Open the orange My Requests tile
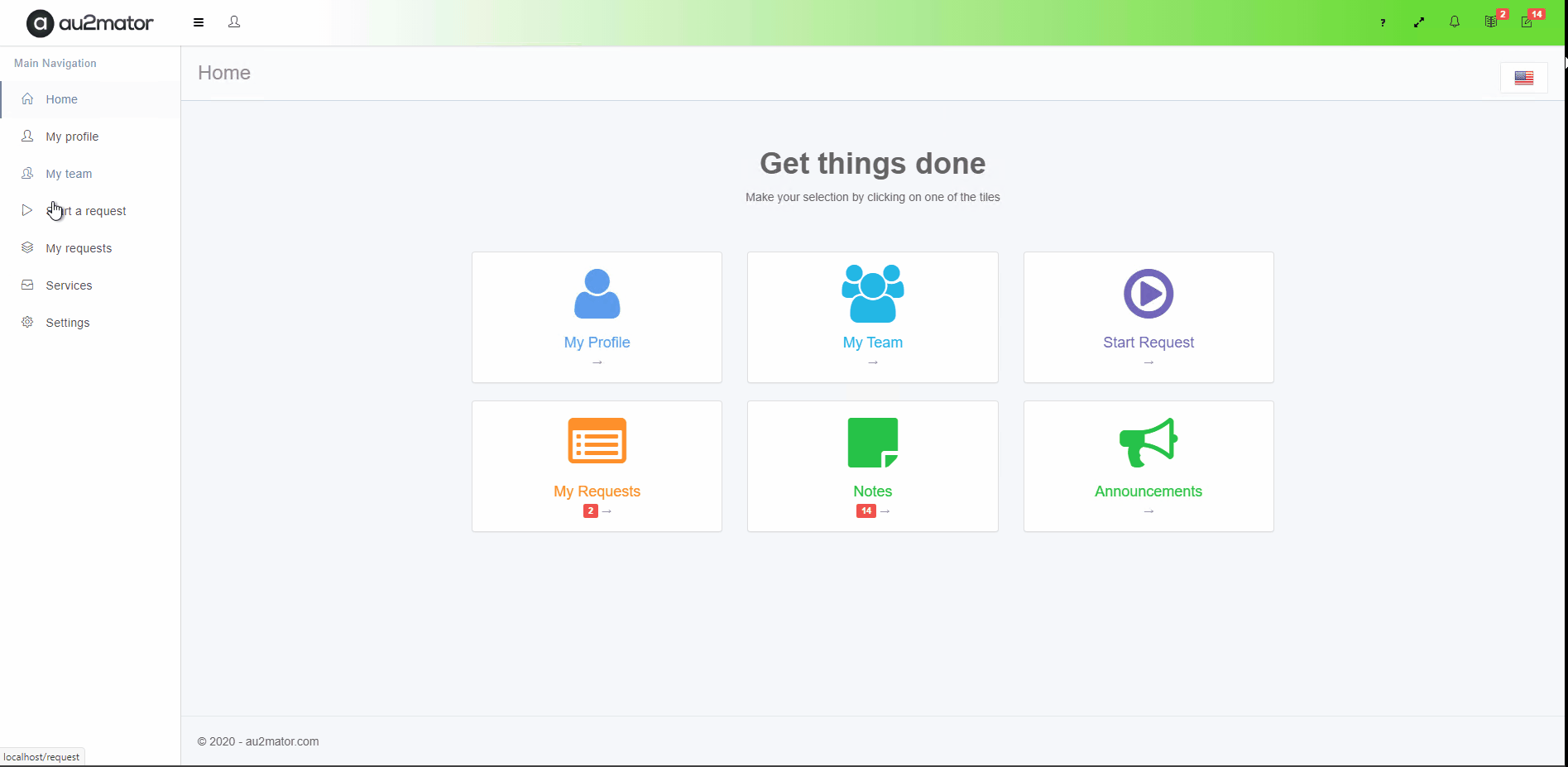1568x767 pixels. coord(597,466)
